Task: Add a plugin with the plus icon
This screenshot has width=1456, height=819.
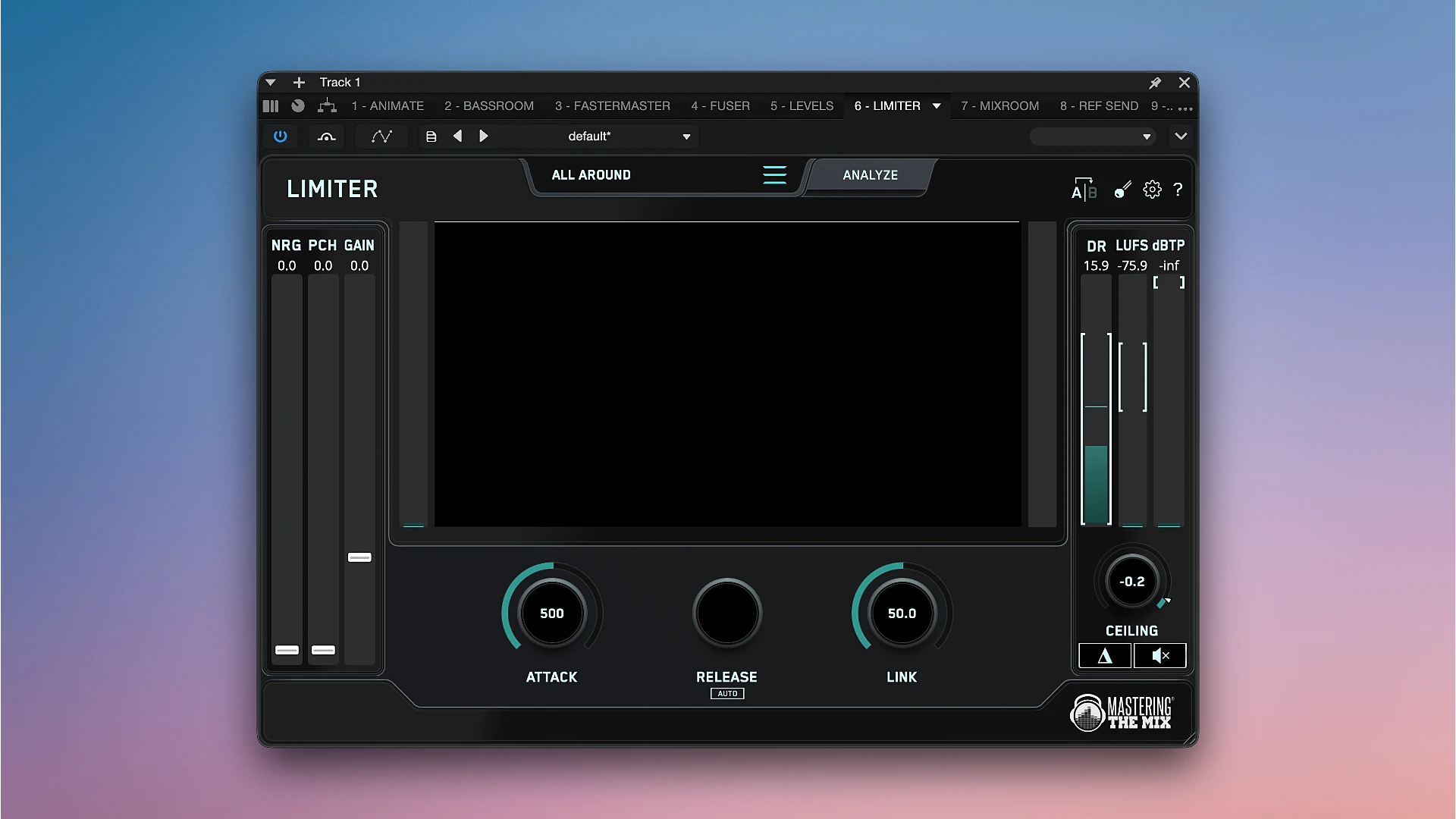Action: tap(299, 83)
